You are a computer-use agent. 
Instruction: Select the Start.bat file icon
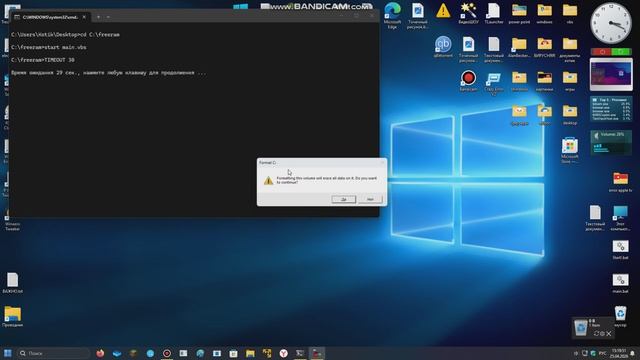point(620,250)
